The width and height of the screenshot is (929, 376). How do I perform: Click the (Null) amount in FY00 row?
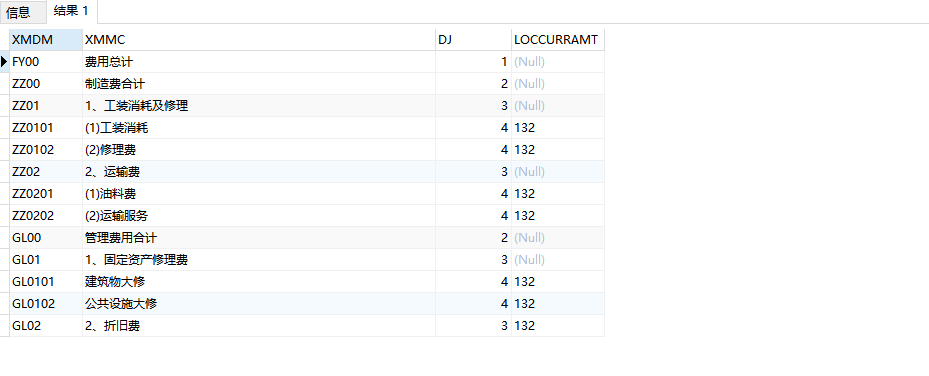558,62
